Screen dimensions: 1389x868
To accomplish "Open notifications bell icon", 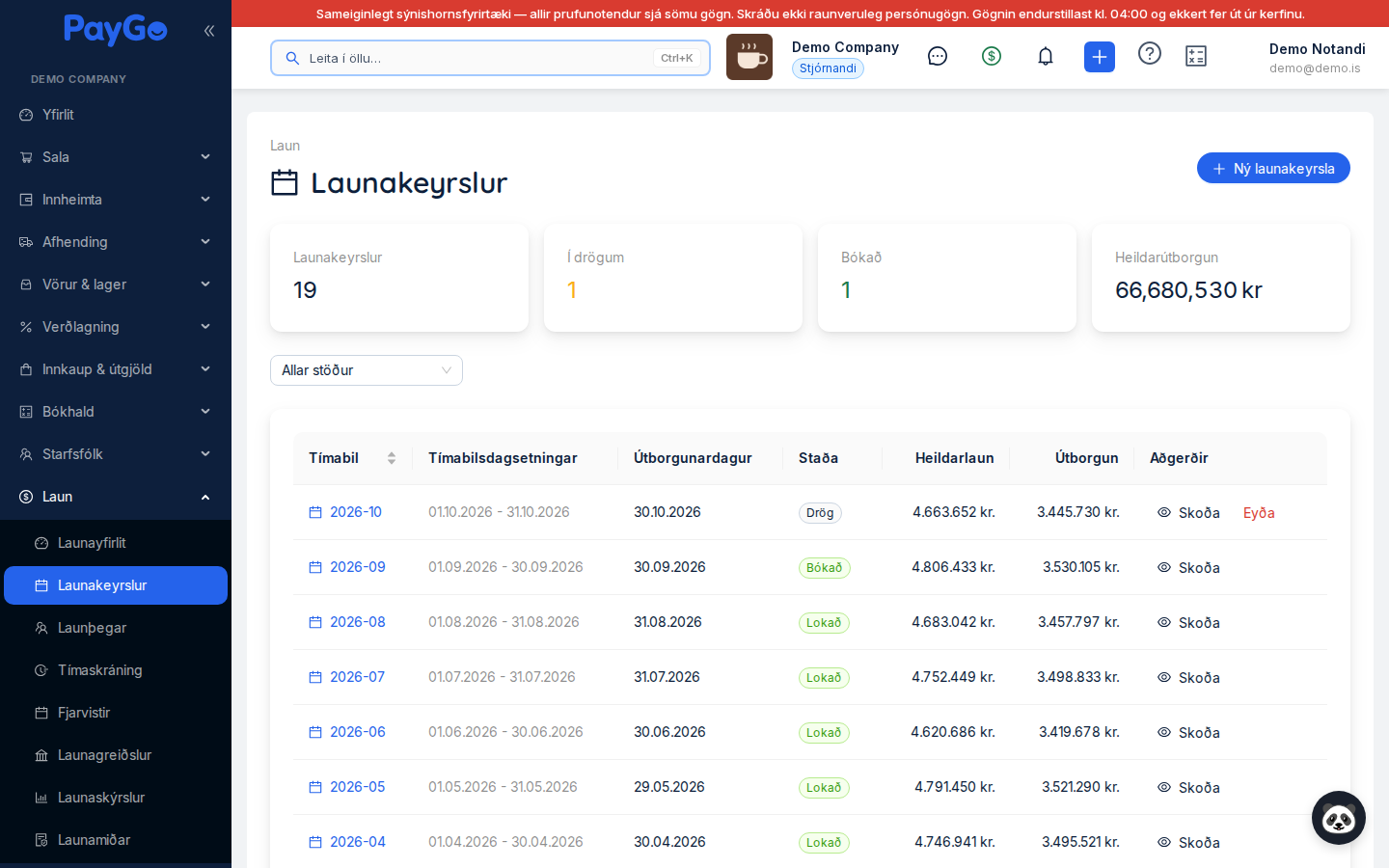I will [x=1046, y=56].
